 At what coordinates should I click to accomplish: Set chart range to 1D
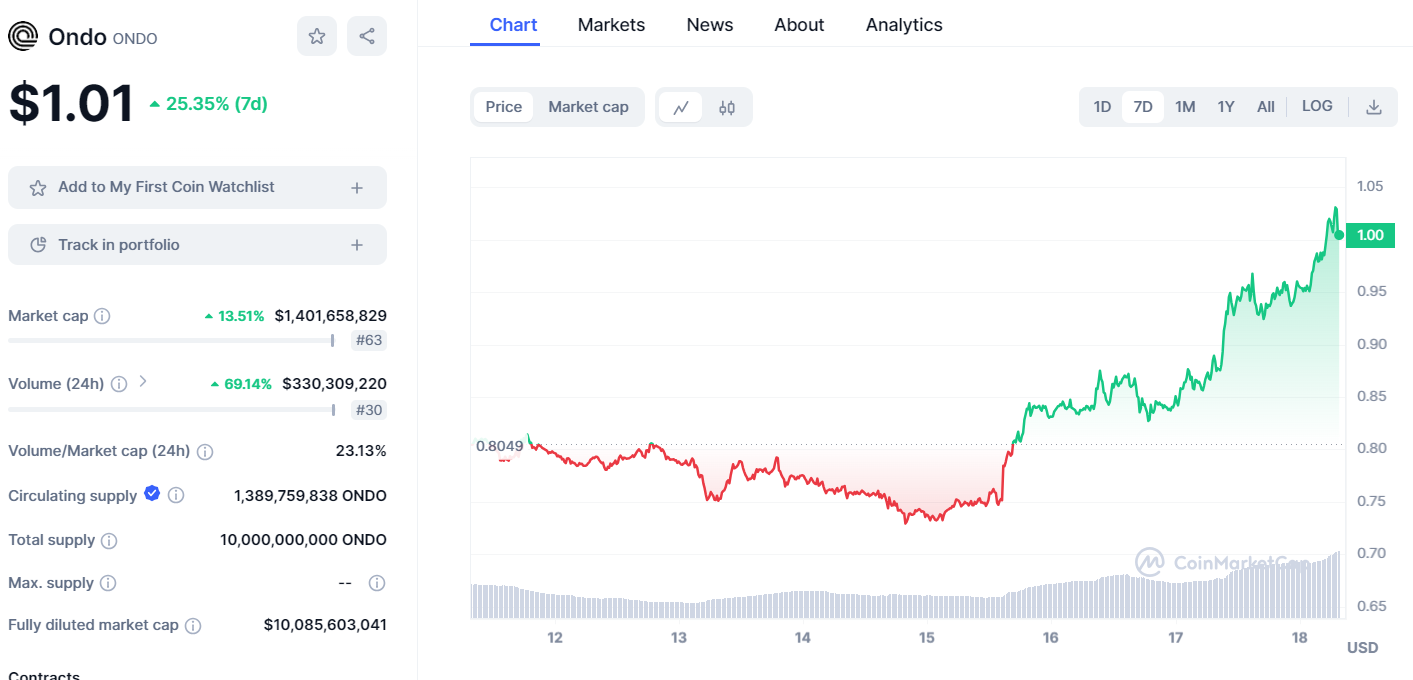tap(1102, 107)
